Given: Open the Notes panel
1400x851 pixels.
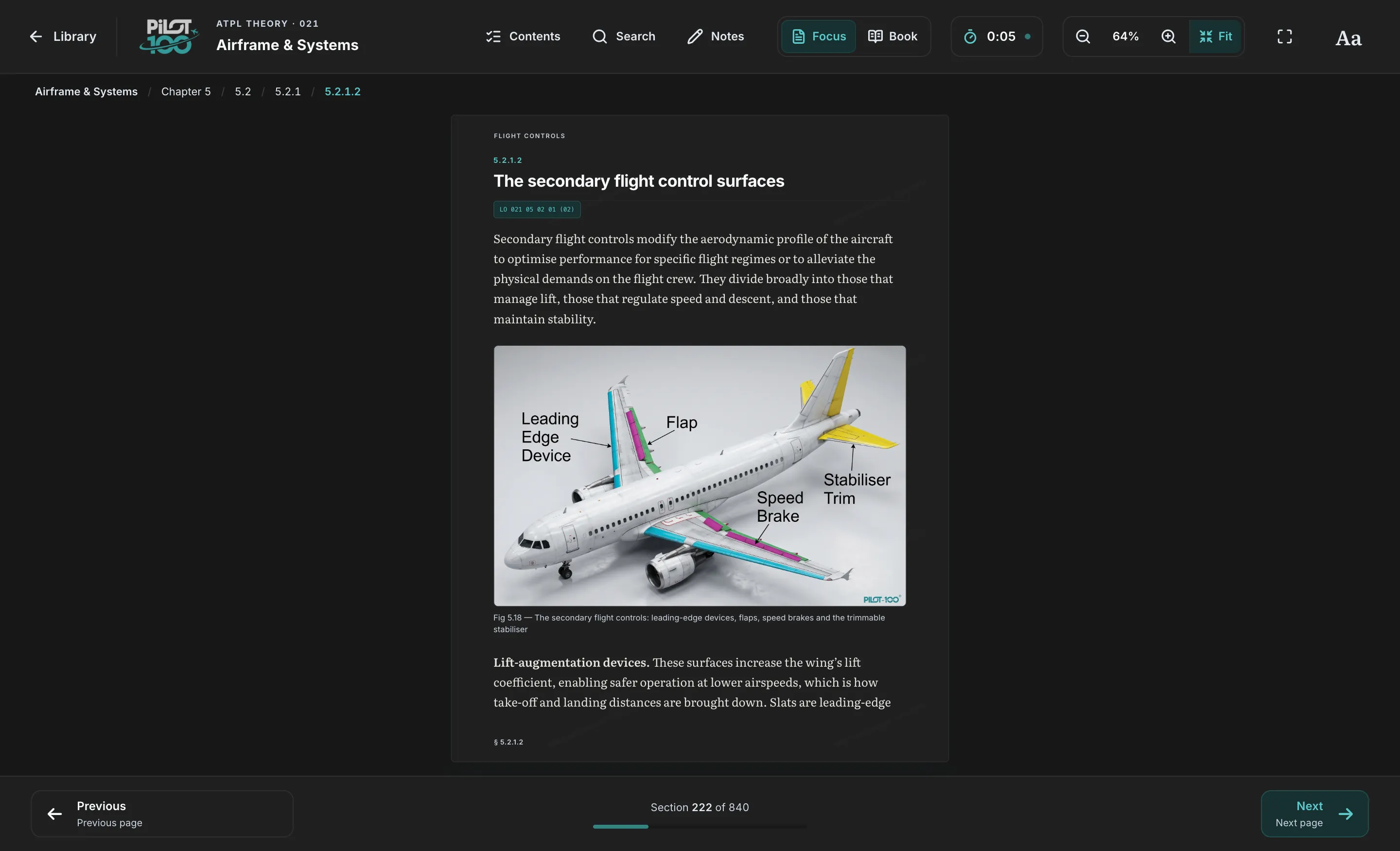Looking at the screenshot, I should (716, 36).
